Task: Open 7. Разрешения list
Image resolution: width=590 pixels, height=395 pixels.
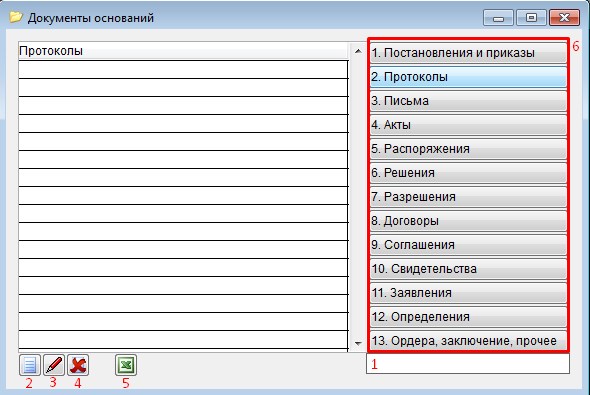Action: point(468,197)
